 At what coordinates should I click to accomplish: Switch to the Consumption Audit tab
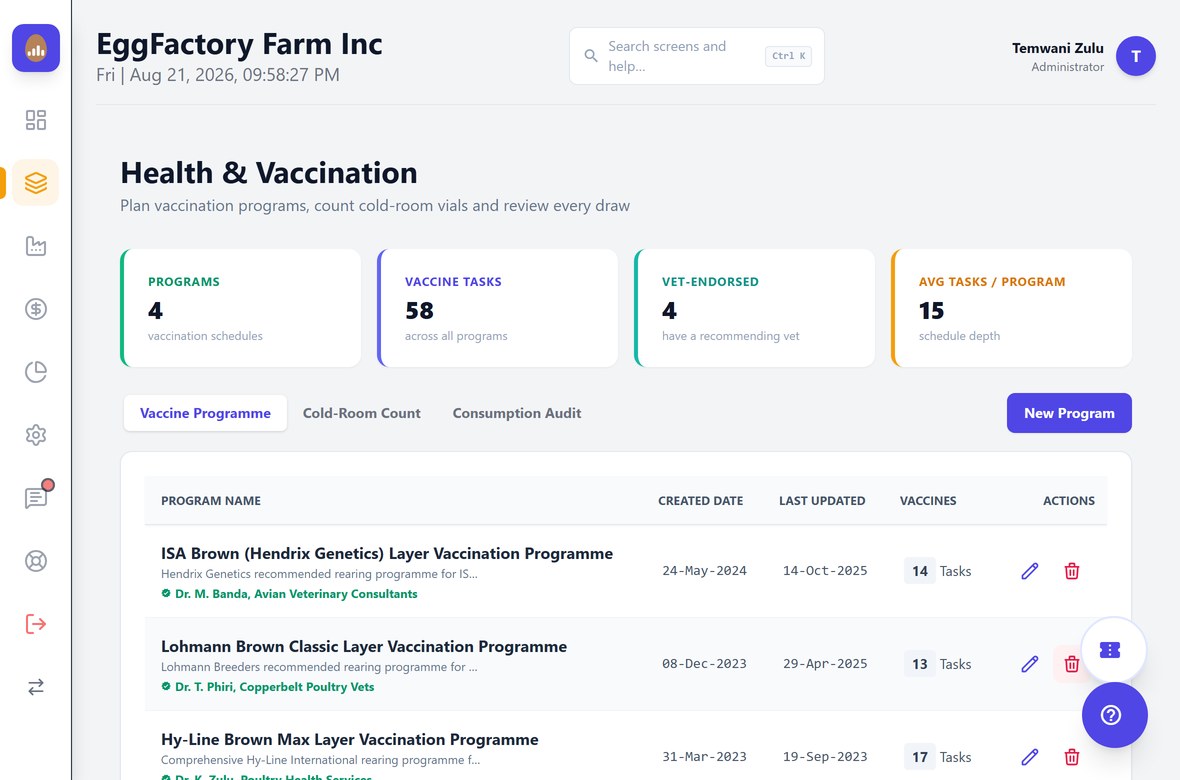pyautogui.click(x=517, y=413)
